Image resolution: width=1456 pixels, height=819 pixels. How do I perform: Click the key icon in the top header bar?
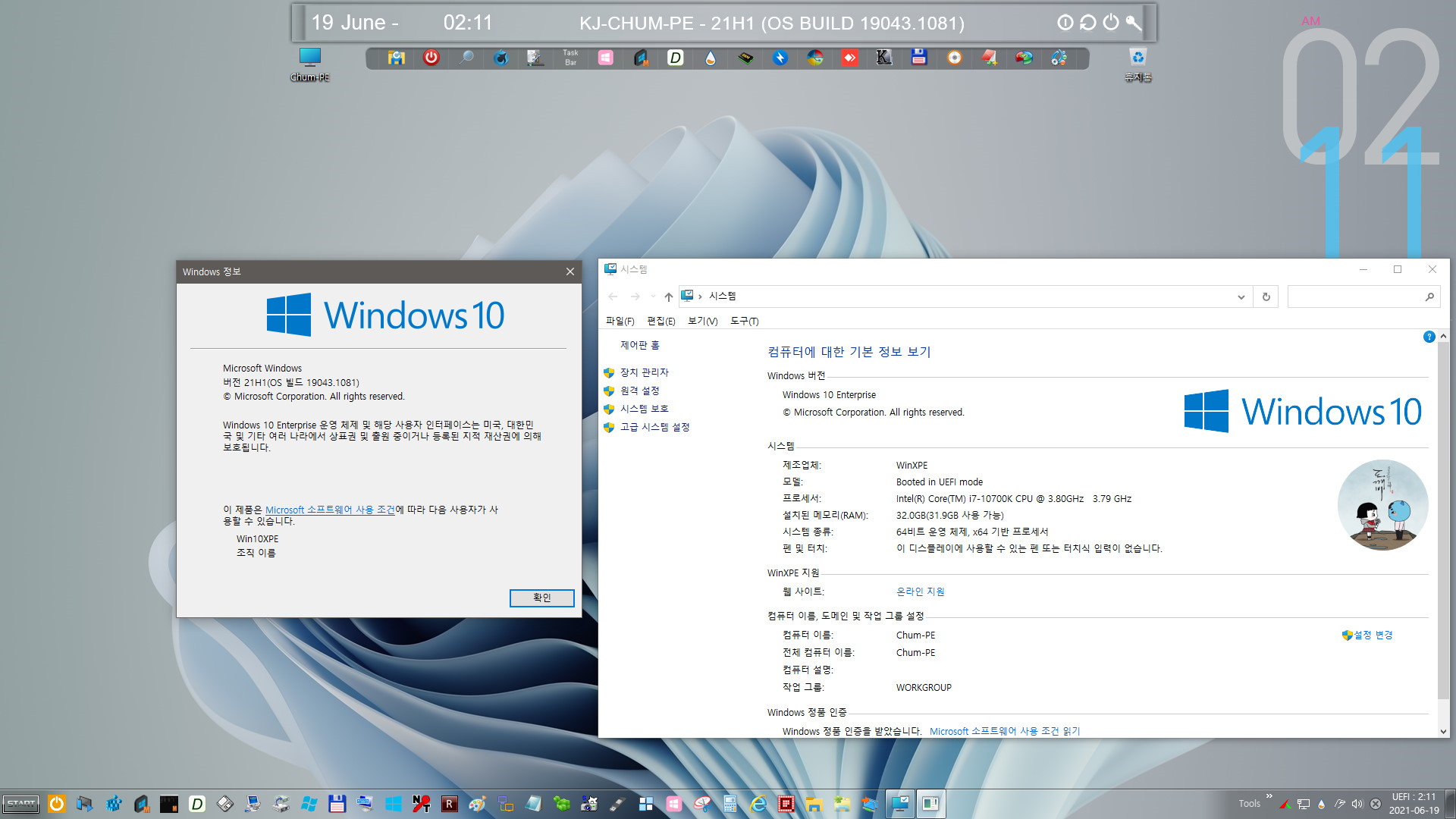tap(1133, 23)
